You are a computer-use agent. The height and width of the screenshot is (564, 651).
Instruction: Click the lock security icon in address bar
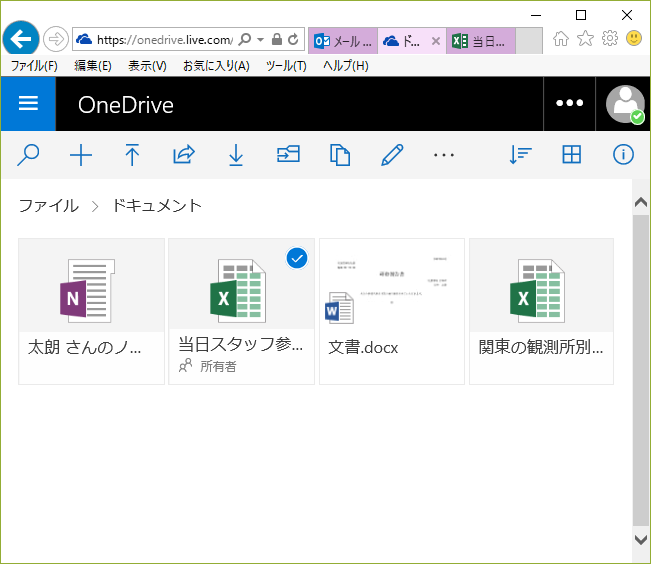click(x=277, y=39)
